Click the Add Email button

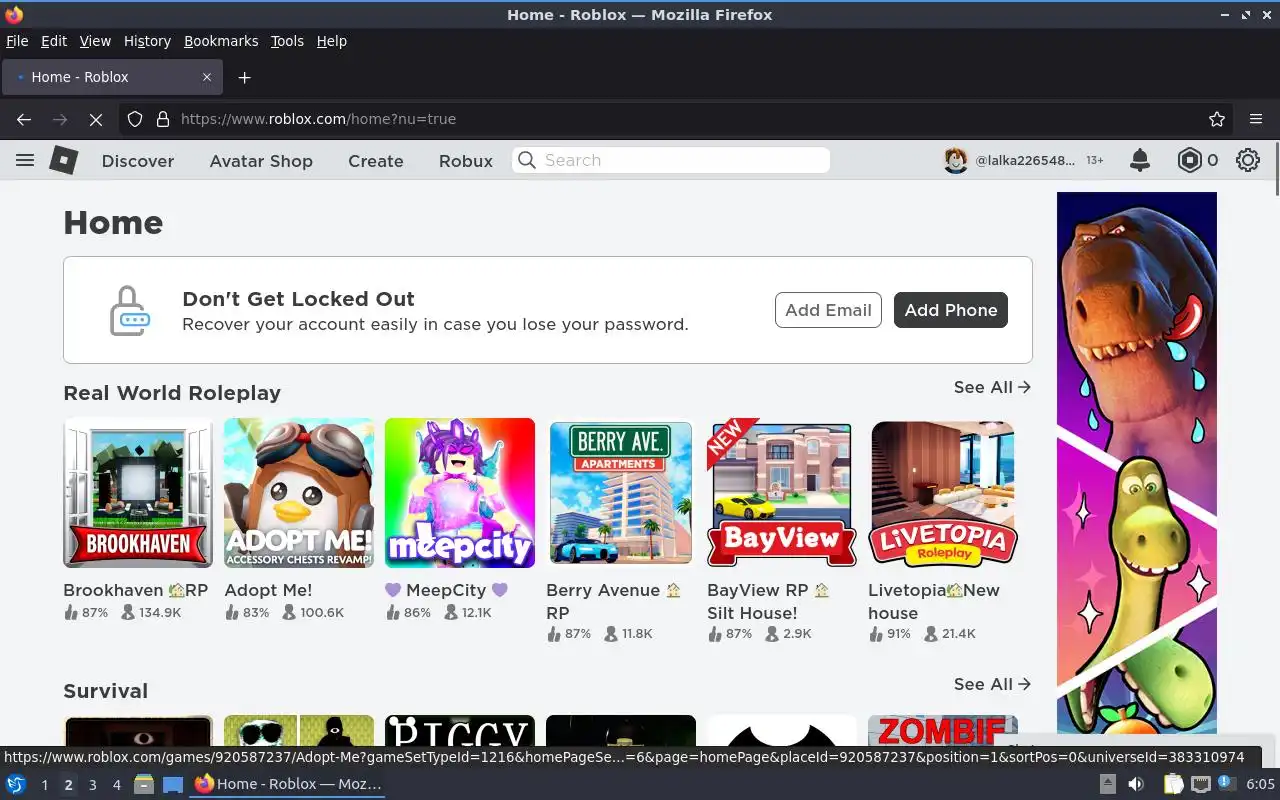pyautogui.click(x=828, y=310)
